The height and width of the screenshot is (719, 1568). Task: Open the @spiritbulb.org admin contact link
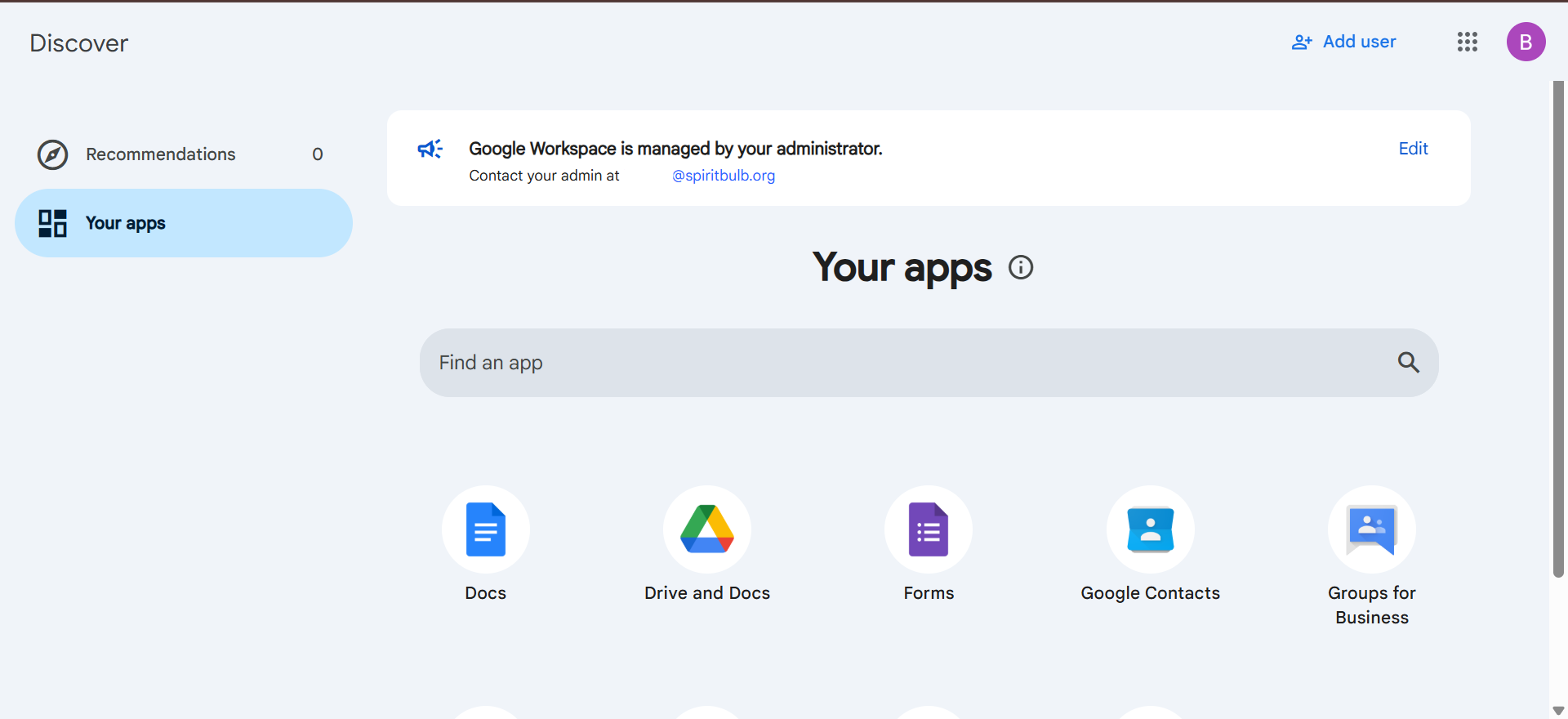coord(723,176)
